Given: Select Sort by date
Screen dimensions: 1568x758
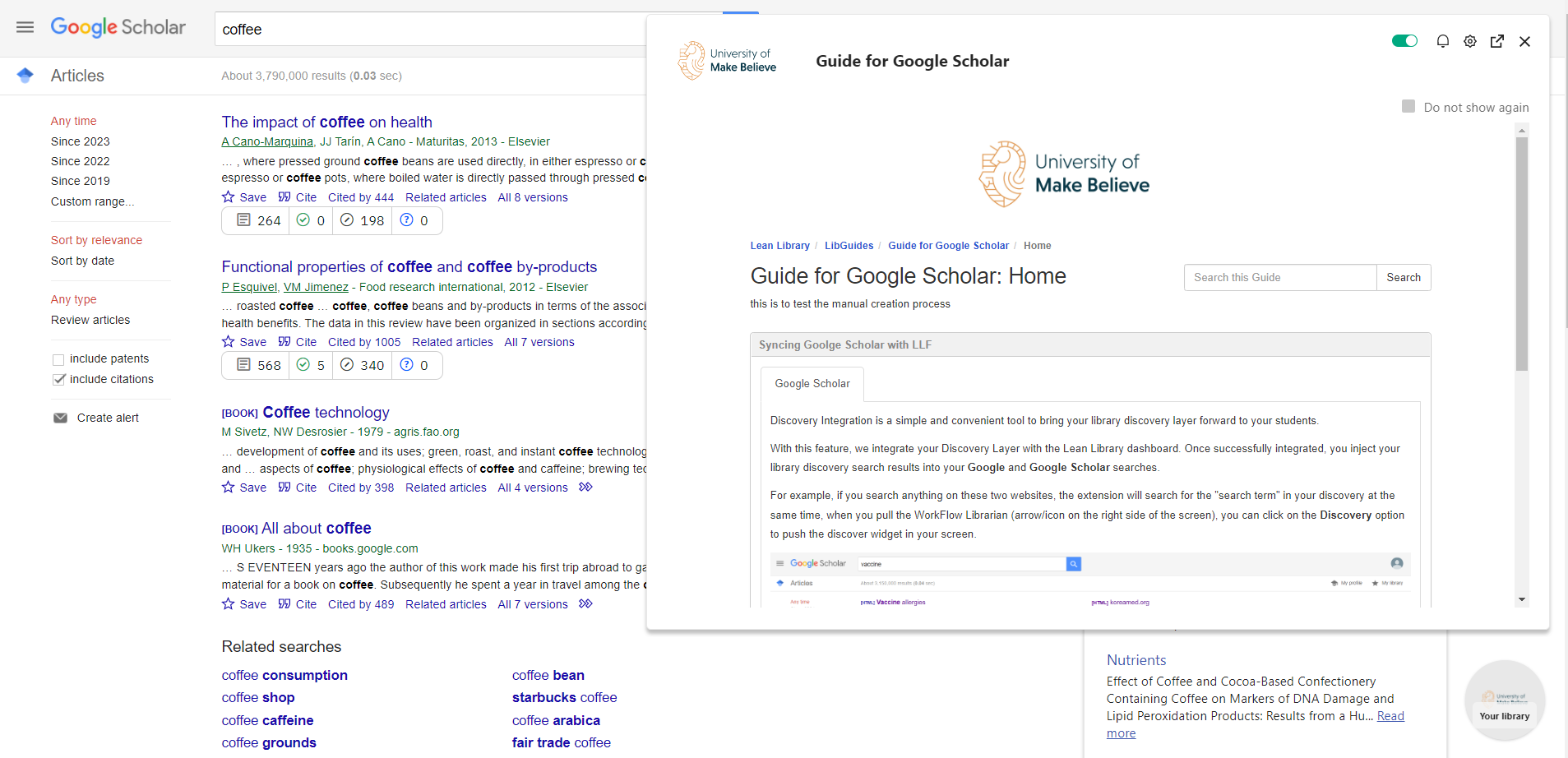Looking at the screenshot, I should click(x=82, y=261).
